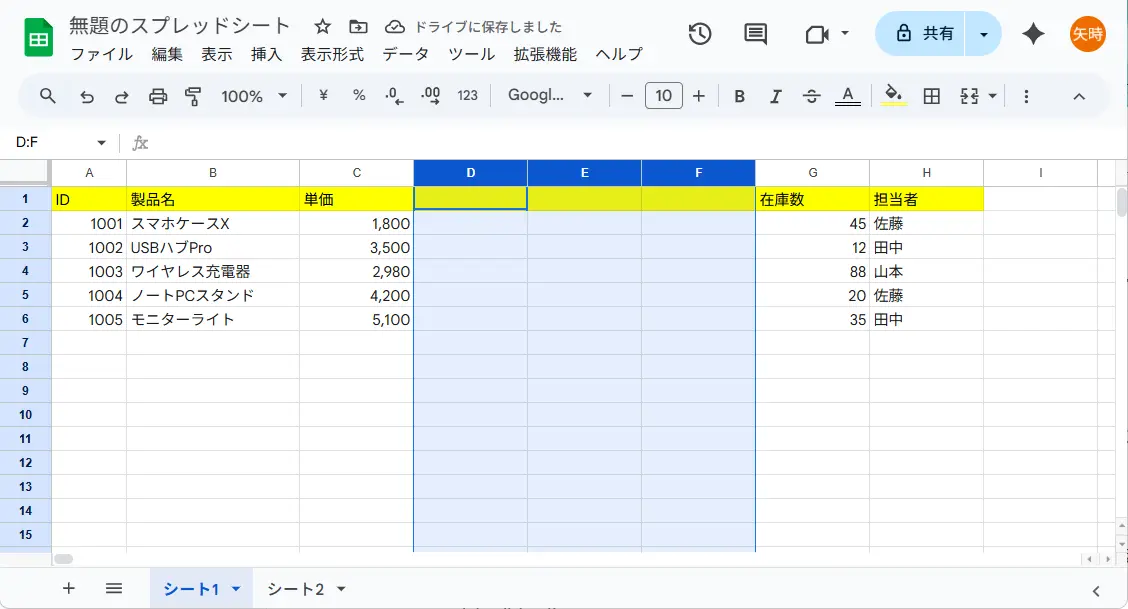
Task: Click the Gemini sparkle icon
Action: (x=1033, y=34)
